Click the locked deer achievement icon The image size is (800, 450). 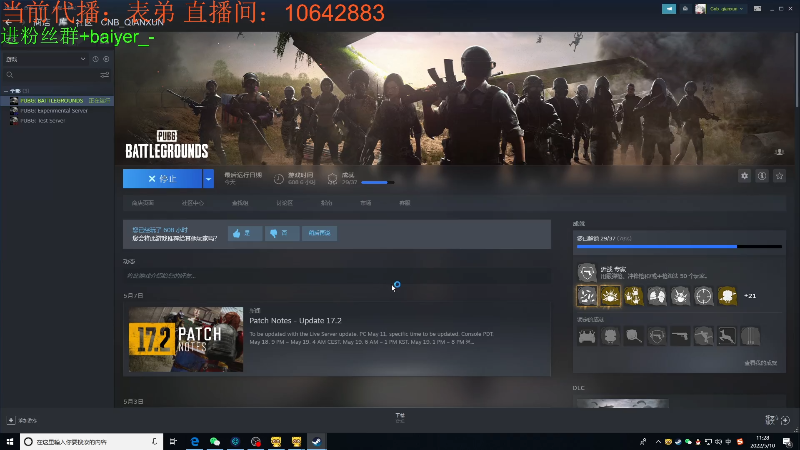(727, 336)
